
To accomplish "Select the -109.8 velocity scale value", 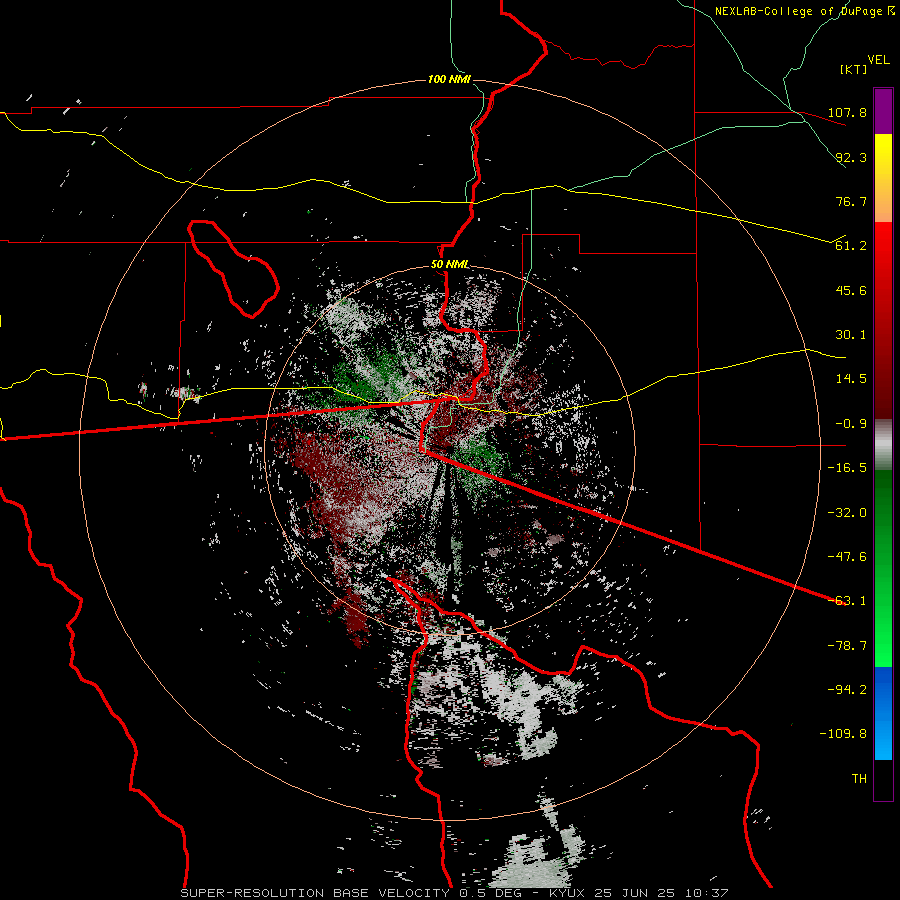I will click(x=844, y=734).
